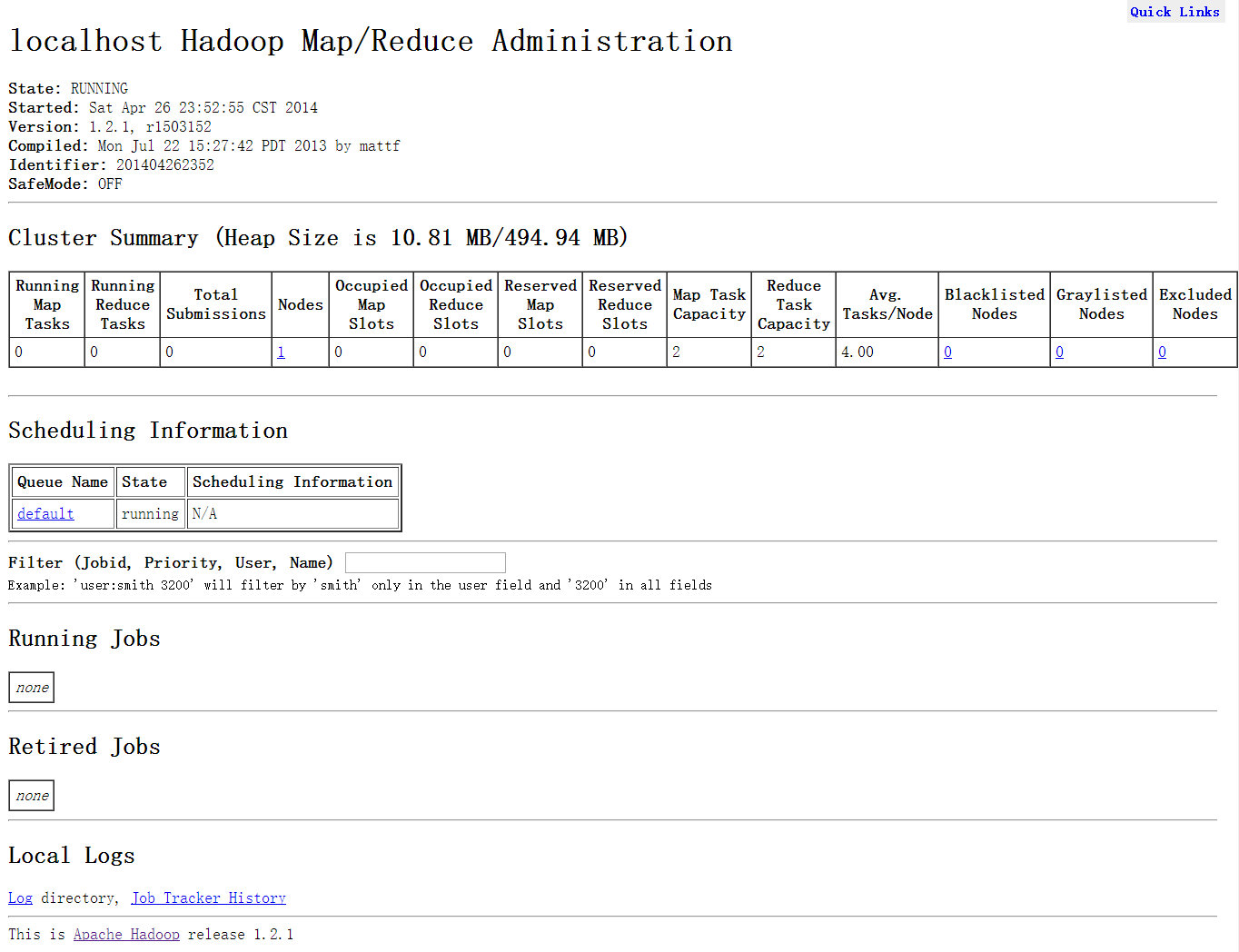Open the Excluded Nodes count link
This screenshot has height=952, width=1239.
(1162, 352)
